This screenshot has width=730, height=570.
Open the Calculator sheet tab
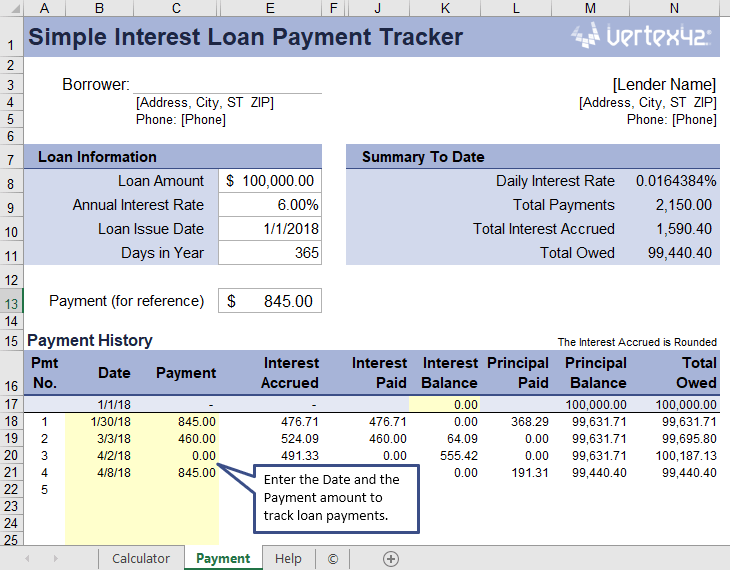[141, 558]
